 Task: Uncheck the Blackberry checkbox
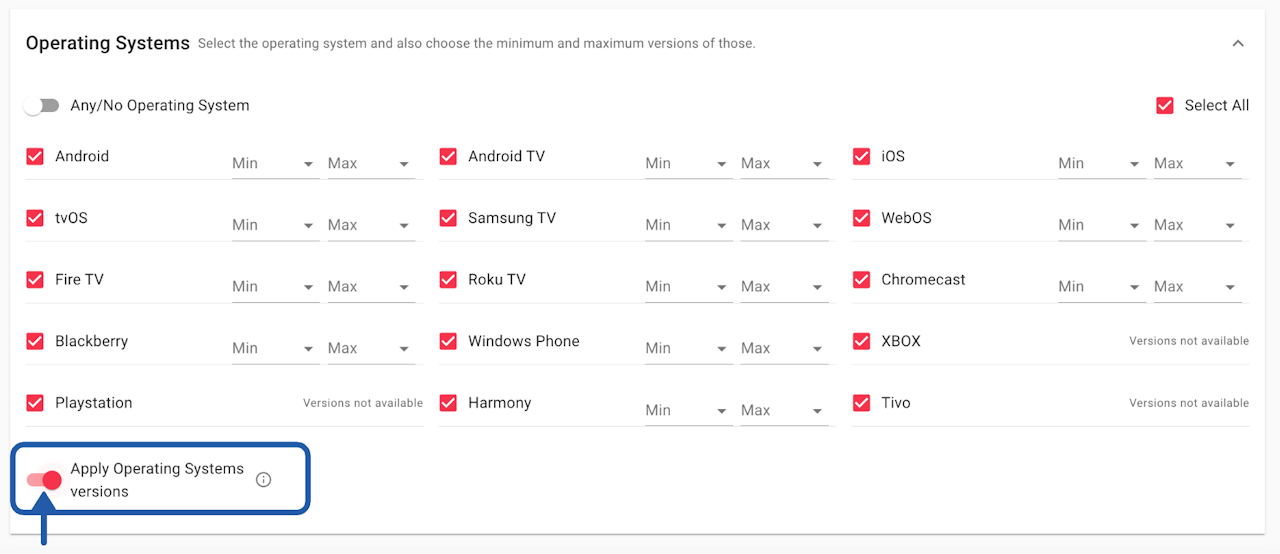(x=35, y=342)
